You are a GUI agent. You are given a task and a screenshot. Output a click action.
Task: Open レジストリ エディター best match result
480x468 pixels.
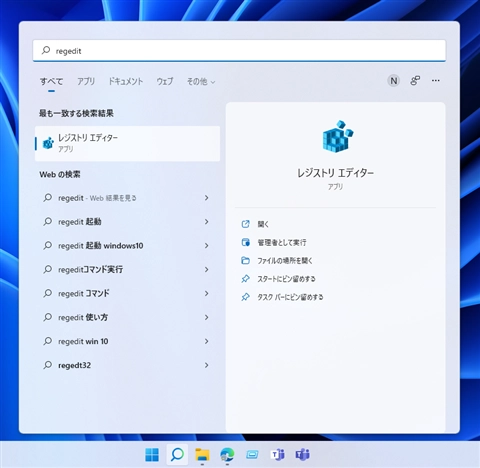coord(127,143)
